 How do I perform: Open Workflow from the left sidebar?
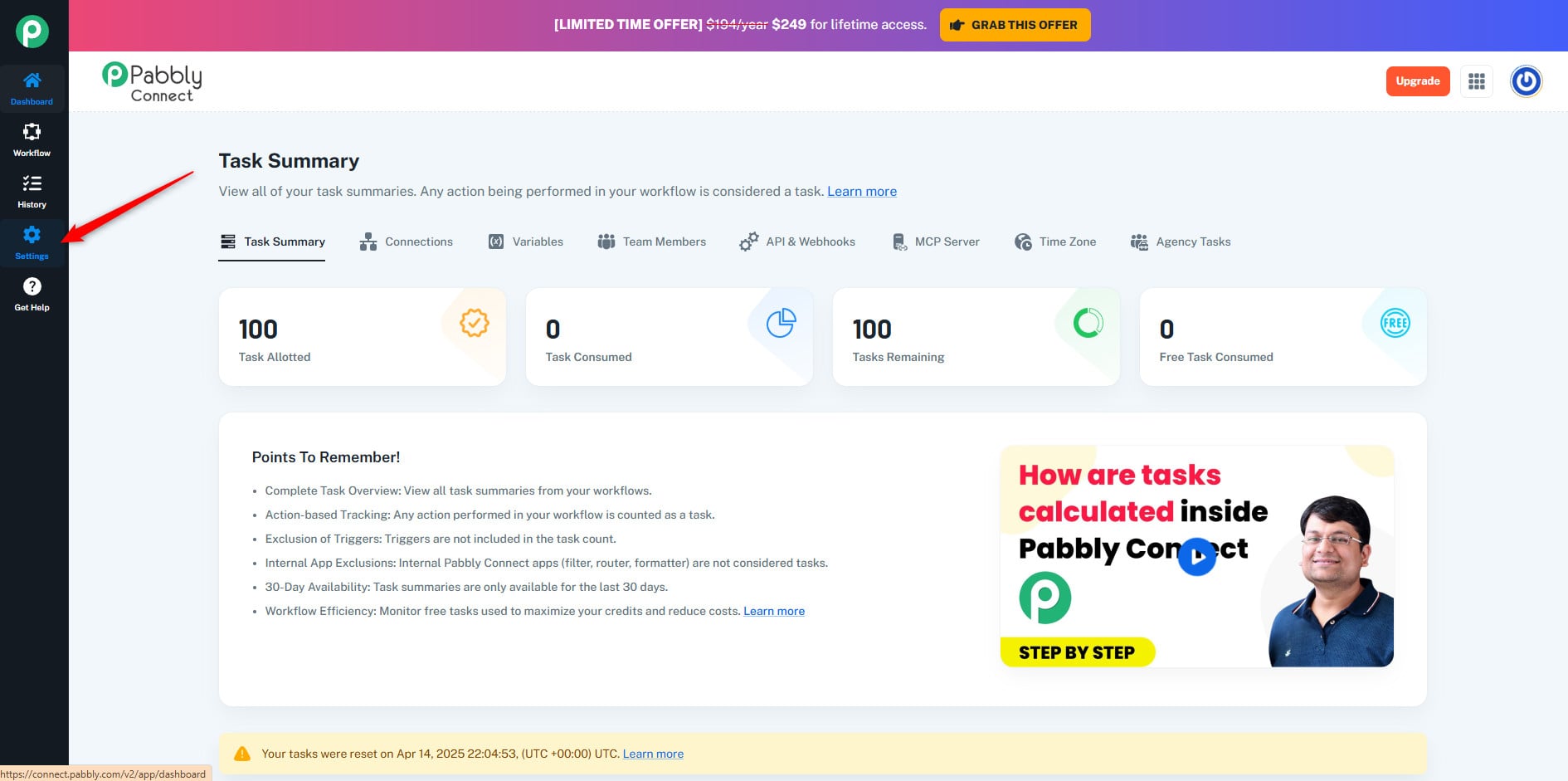pos(32,139)
